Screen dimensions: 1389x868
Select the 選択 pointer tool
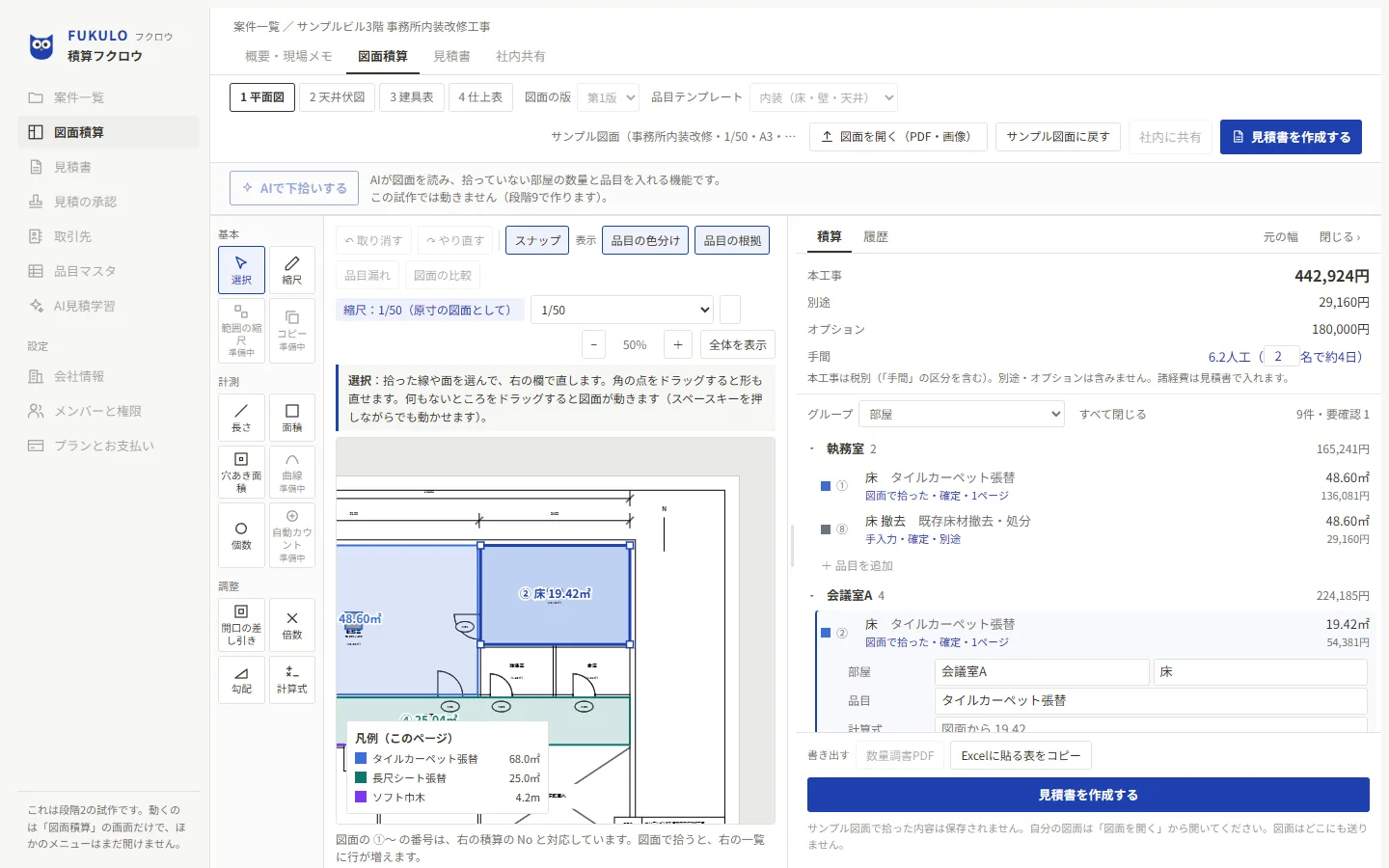[x=241, y=270]
